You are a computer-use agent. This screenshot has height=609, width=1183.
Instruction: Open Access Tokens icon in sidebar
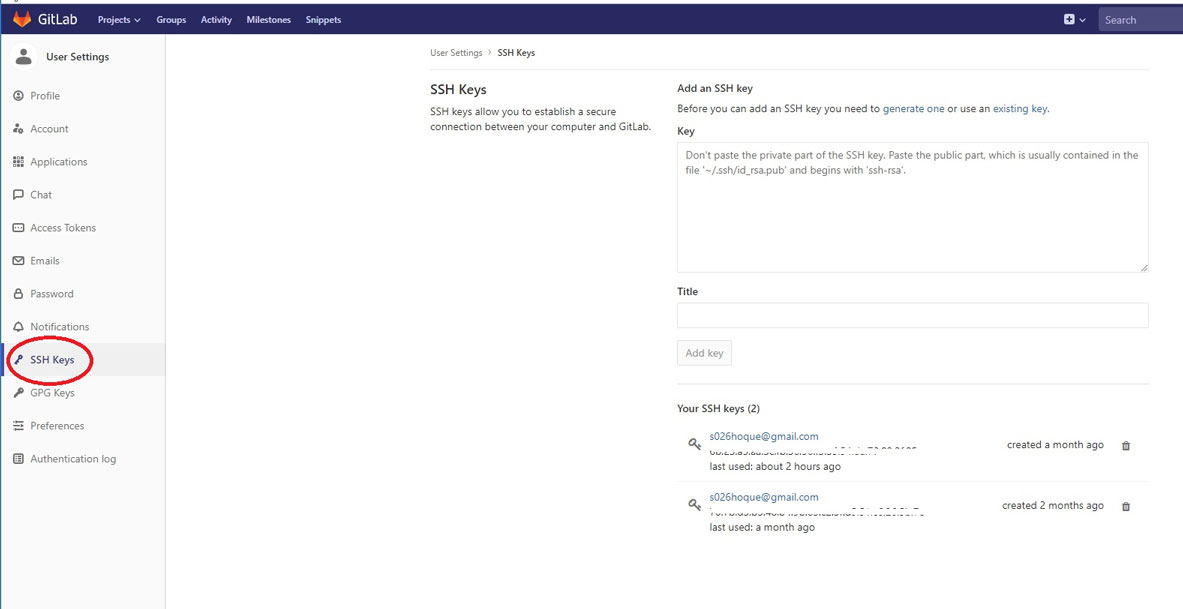pos(19,228)
